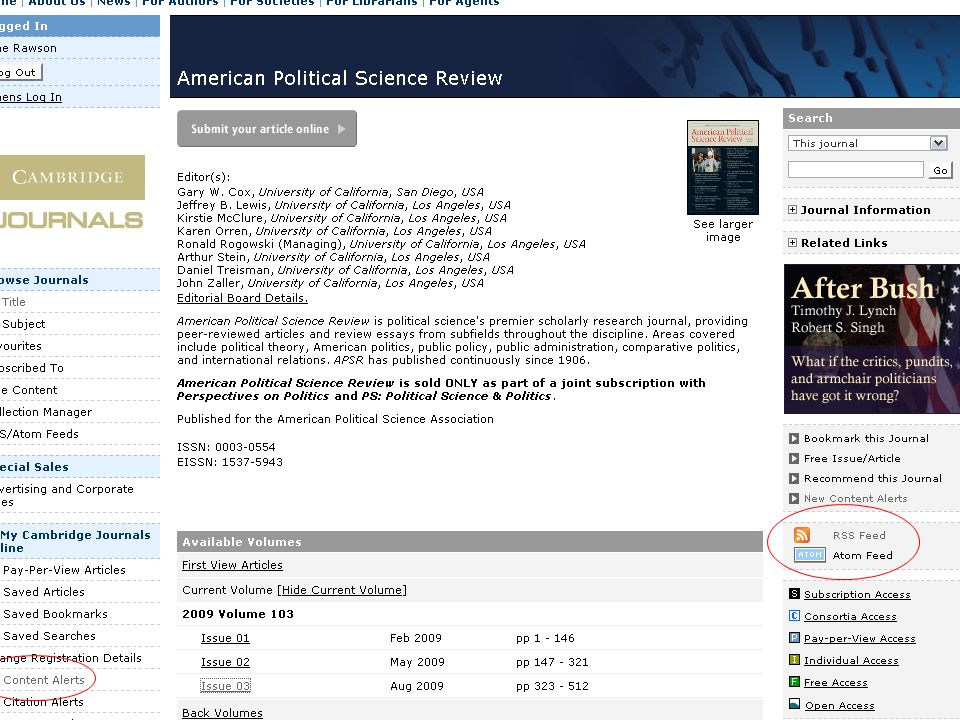The height and width of the screenshot is (720, 960).
Task: Click the New Content Alerts arrow icon
Action: click(793, 498)
